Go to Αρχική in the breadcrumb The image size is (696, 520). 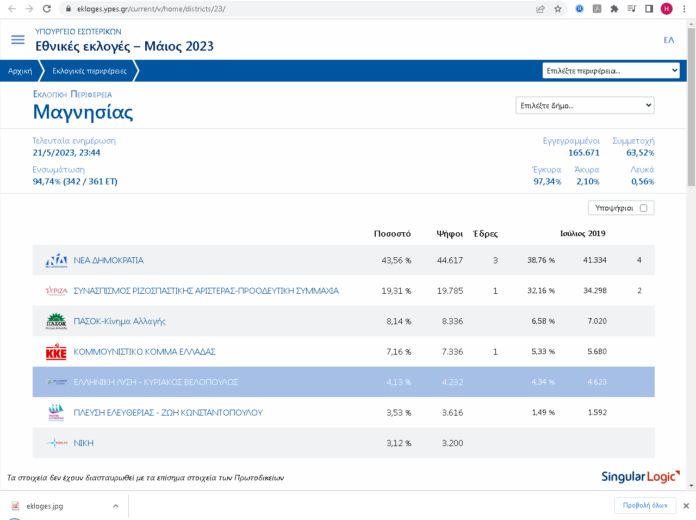pyautogui.click(x=20, y=71)
